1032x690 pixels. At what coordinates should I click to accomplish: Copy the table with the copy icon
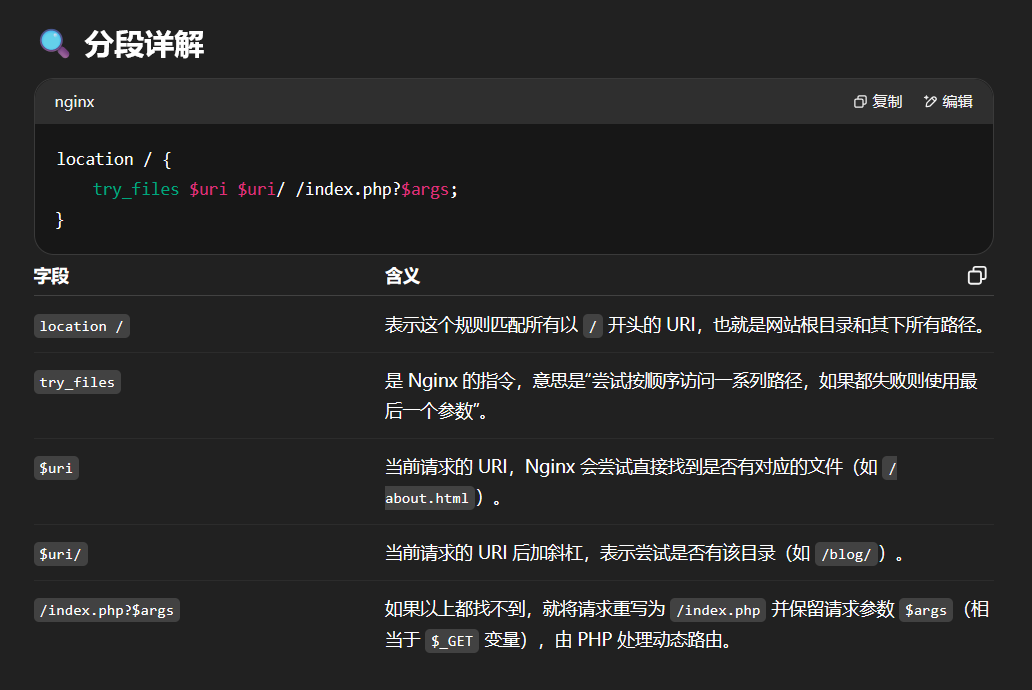point(977,275)
